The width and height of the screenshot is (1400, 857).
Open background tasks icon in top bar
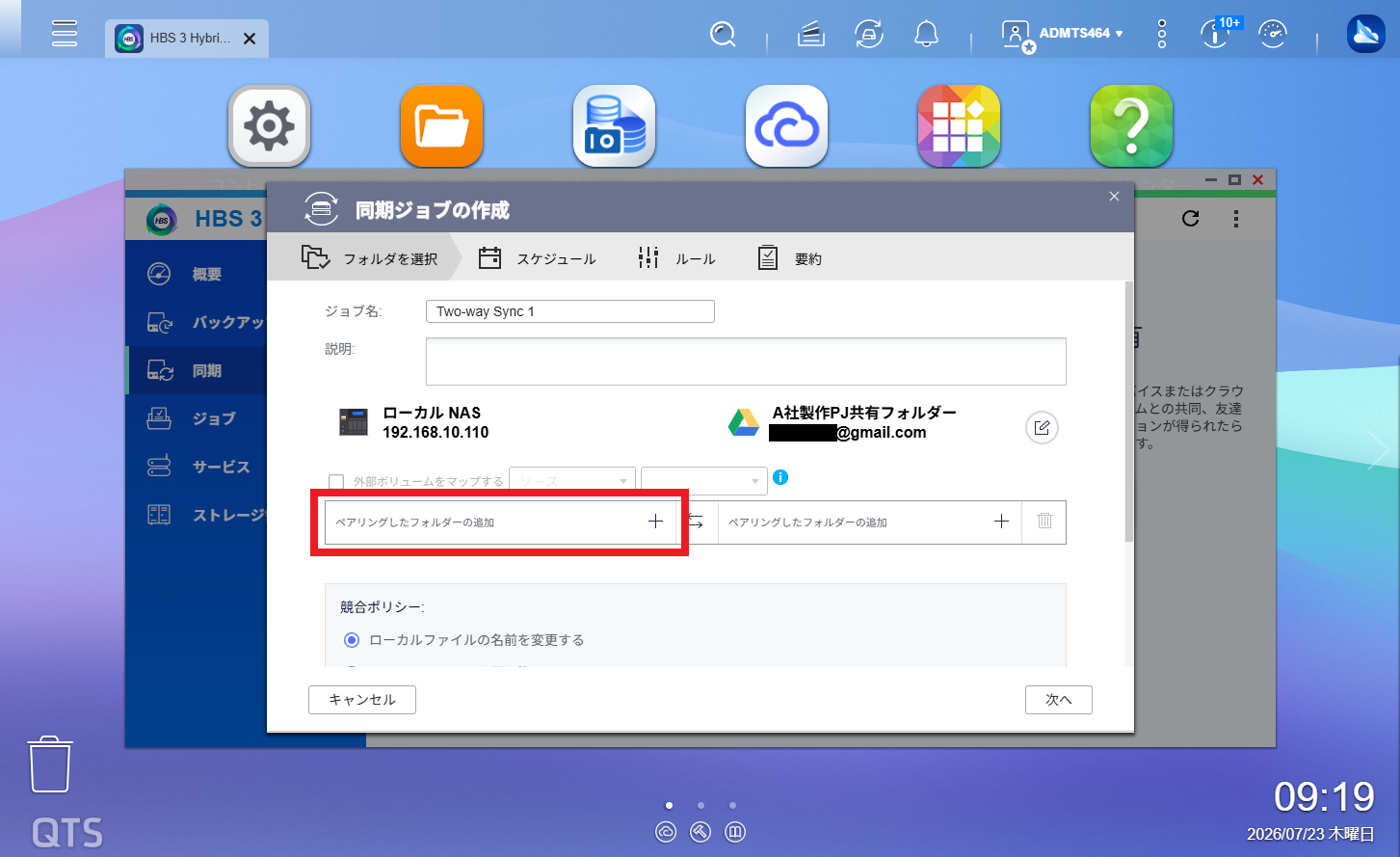point(811,35)
